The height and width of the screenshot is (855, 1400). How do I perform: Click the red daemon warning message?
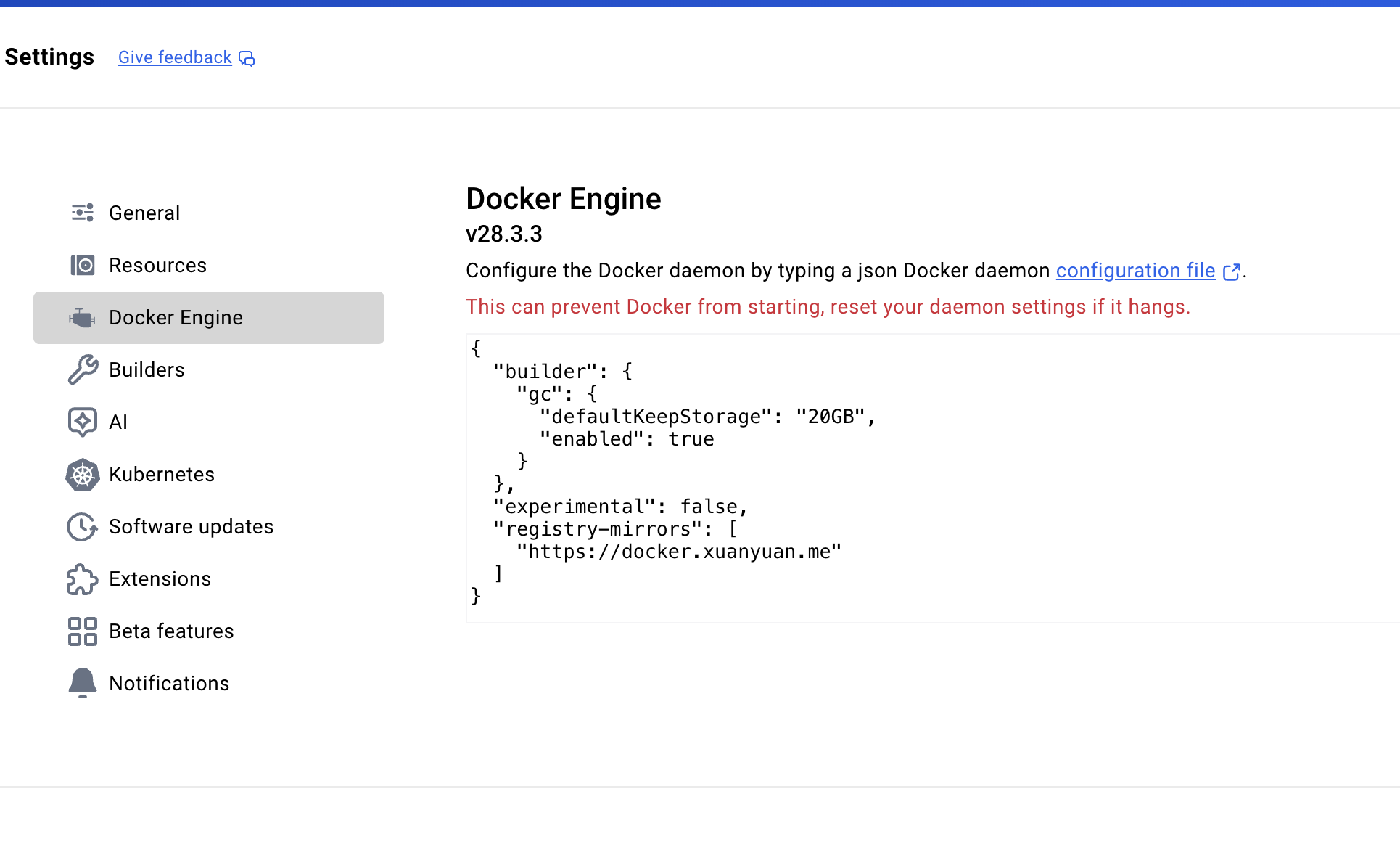click(828, 307)
